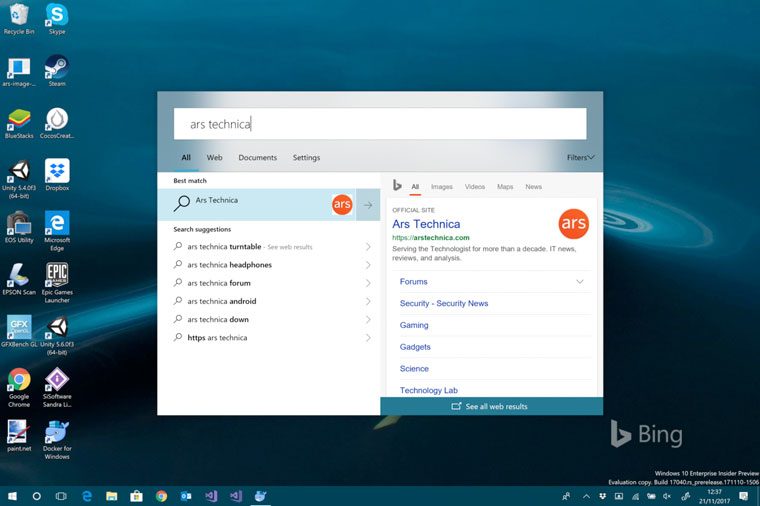
Task: Expand the Forums section in the Bing preview
Action: click(x=580, y=282)
